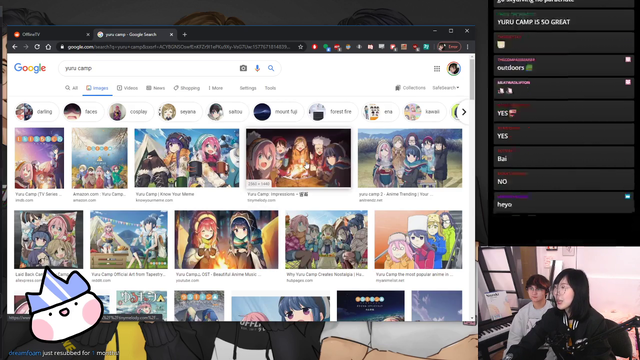This screenshot has width=640, height=360.
Task: Open the yuru camp 2 Anime Trending image
Action: click(410, 158)
